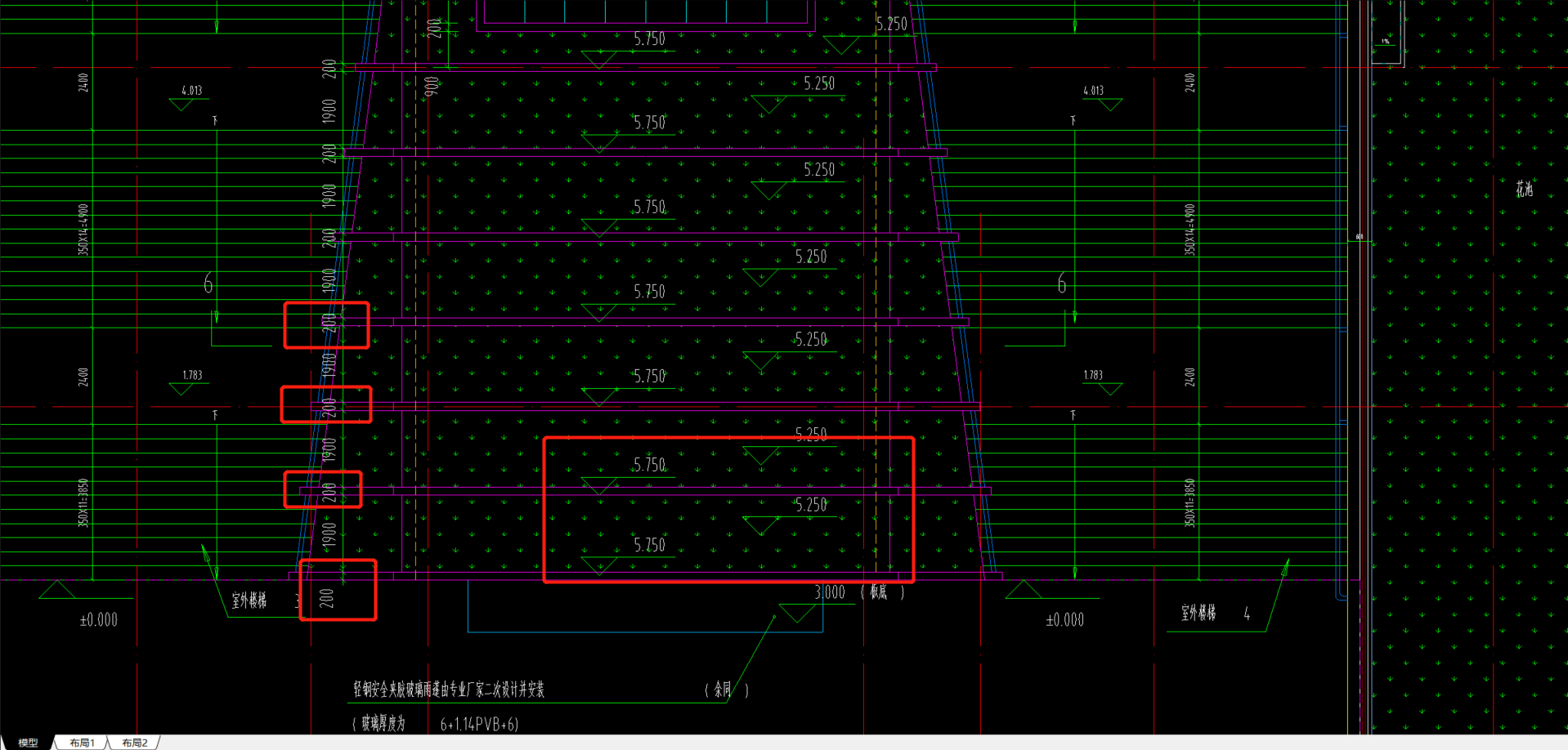Select the 1.783 elevation on left-hand stair
1568x750 pixels.
click(x=192, y=375)
